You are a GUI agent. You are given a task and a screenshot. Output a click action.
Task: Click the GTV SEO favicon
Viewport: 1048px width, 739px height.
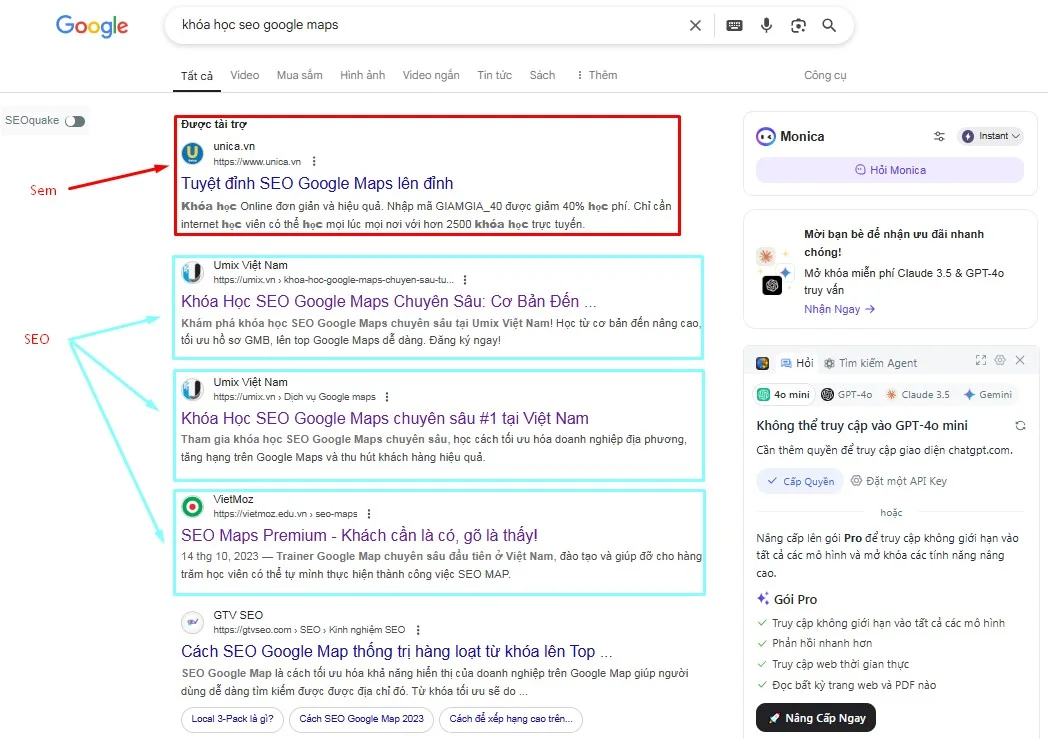(192, 622)
